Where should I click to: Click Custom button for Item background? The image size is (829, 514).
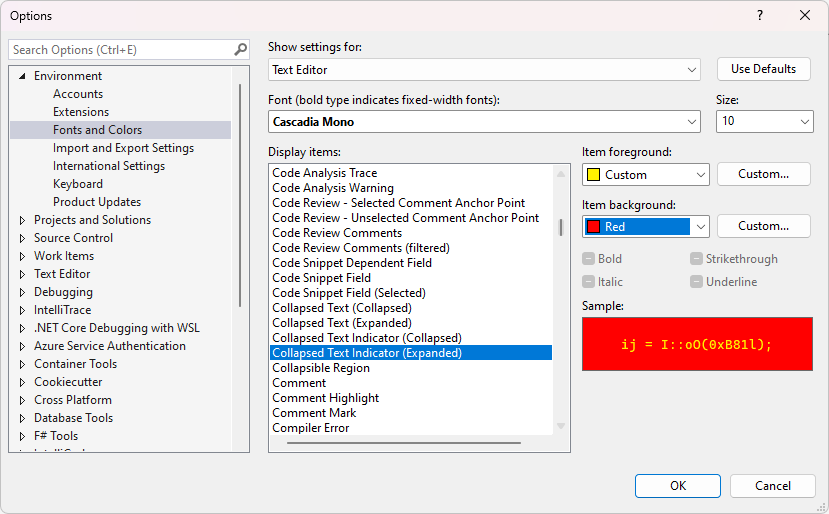(763, 226)
